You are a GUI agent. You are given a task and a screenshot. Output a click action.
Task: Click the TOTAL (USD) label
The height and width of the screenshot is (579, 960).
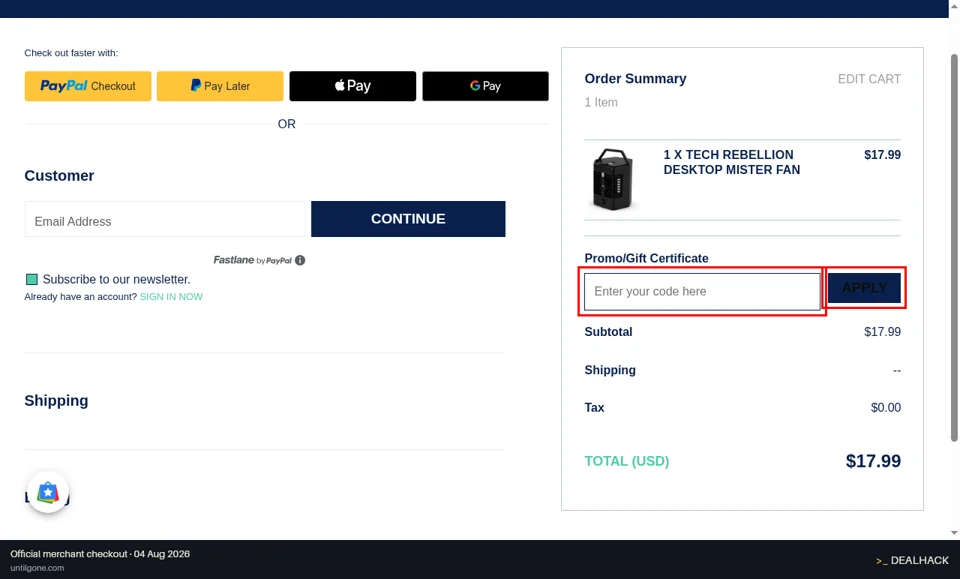pos(627,461)
